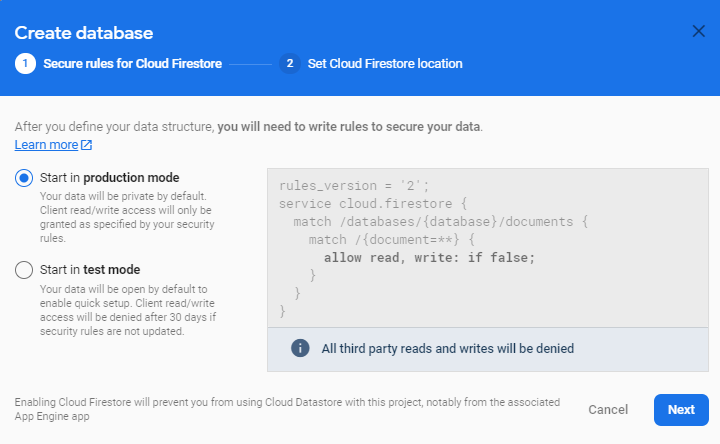The height and width of the screenshot is (444, 720).
Task: Click the "Start in test mode" label
Action: [90, 270]
